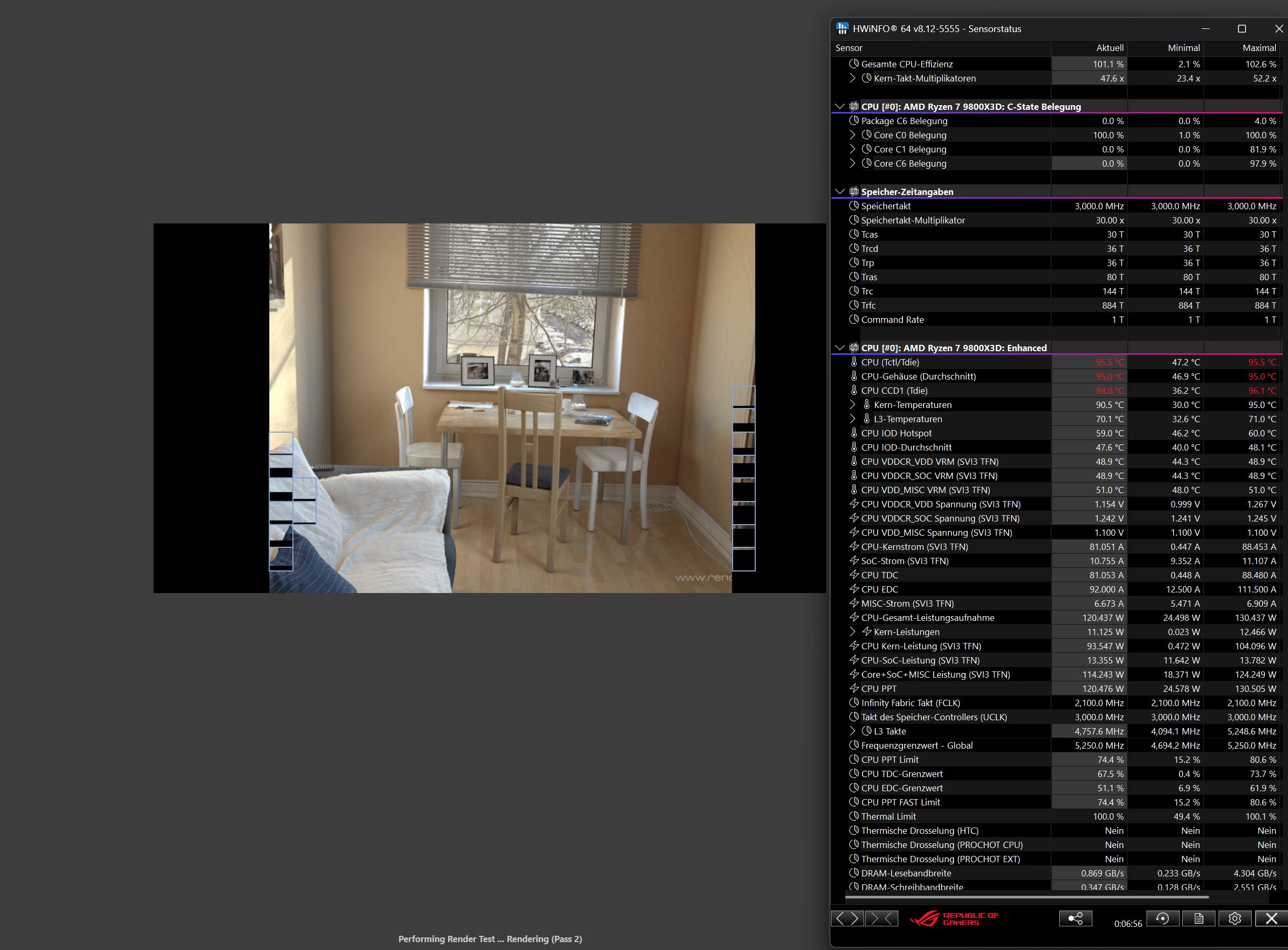Viewport: 1288px width, 950px height.
Task: Collapse the Speicher-Zeitangaben section
Action: [840, 191]
